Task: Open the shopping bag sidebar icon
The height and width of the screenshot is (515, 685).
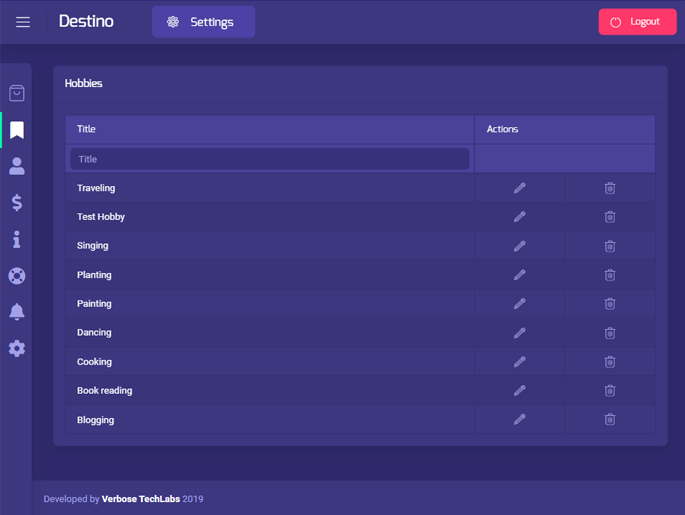Action: 17,93
